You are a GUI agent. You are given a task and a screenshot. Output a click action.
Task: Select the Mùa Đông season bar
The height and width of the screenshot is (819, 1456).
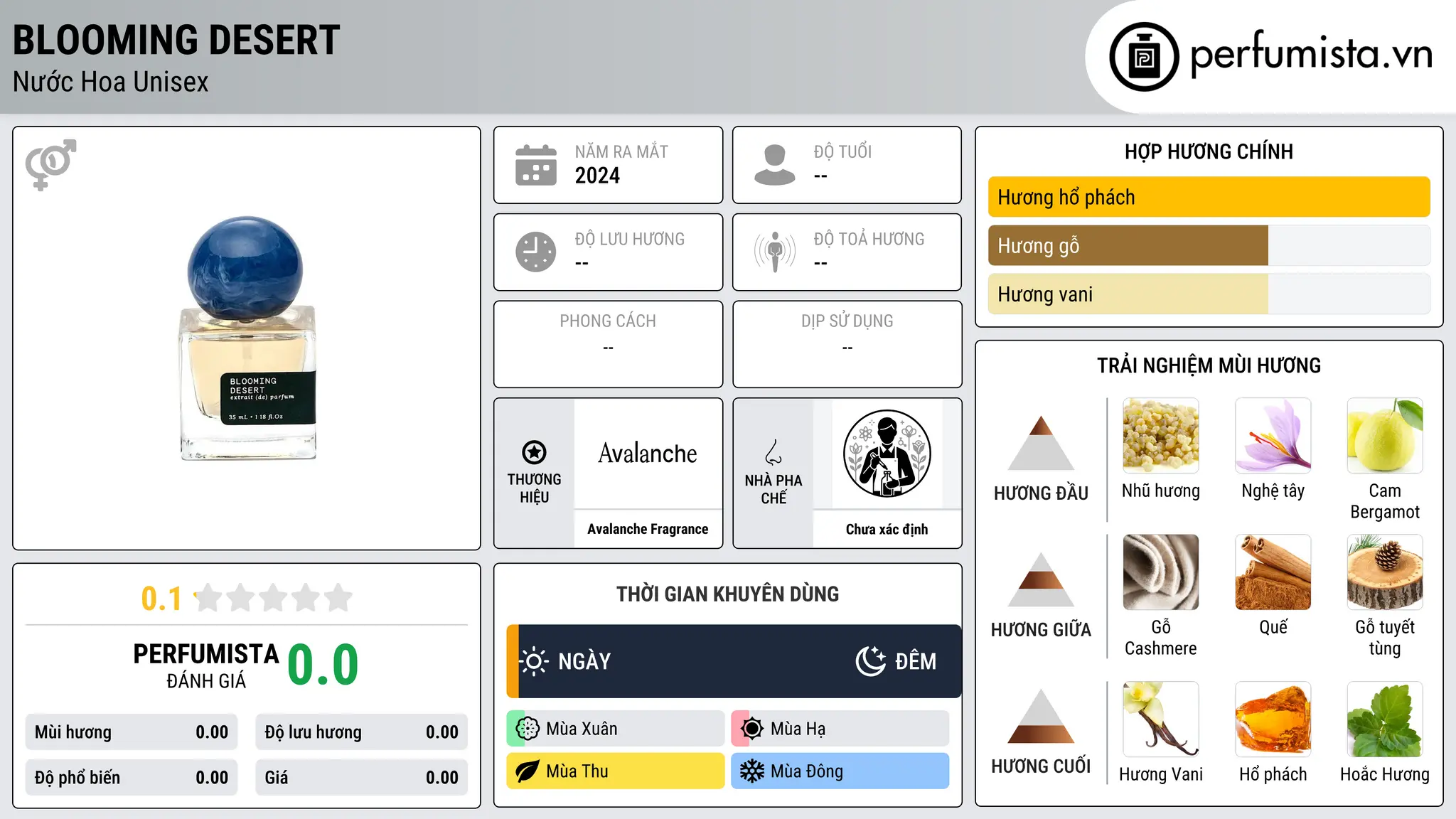coord(840,771)
